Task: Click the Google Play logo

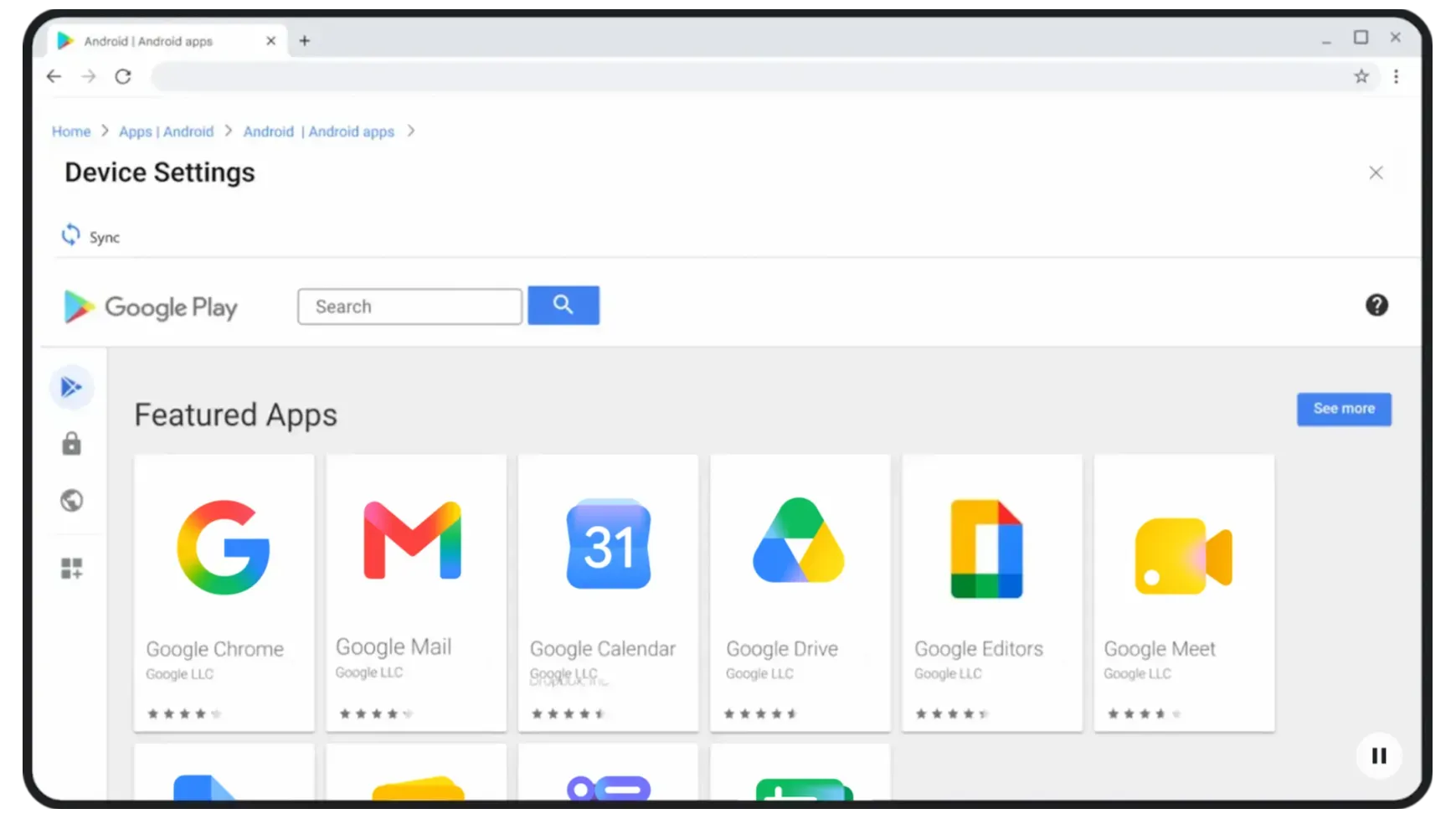Action: [x=151, y=306]
